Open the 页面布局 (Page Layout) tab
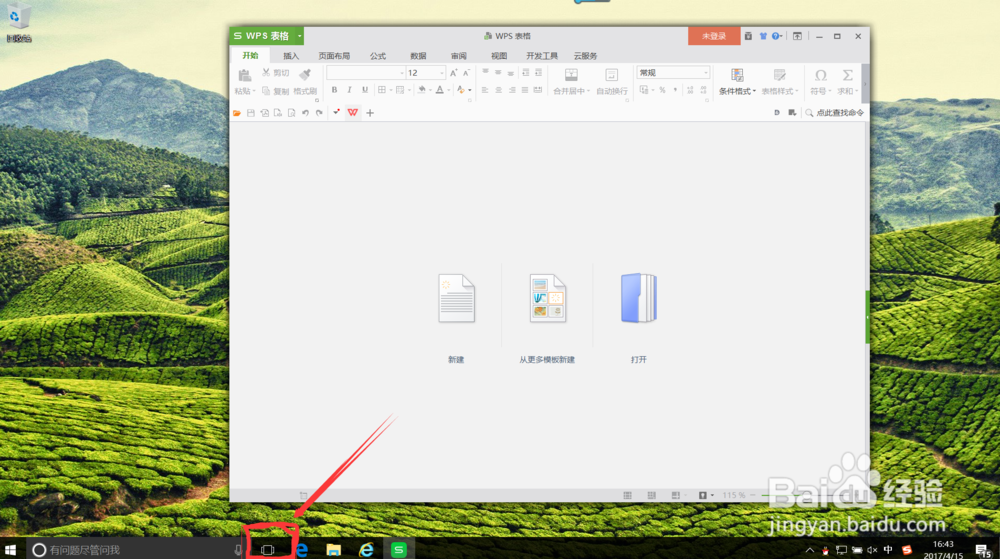1000x559 pixels. click(334, 56)
